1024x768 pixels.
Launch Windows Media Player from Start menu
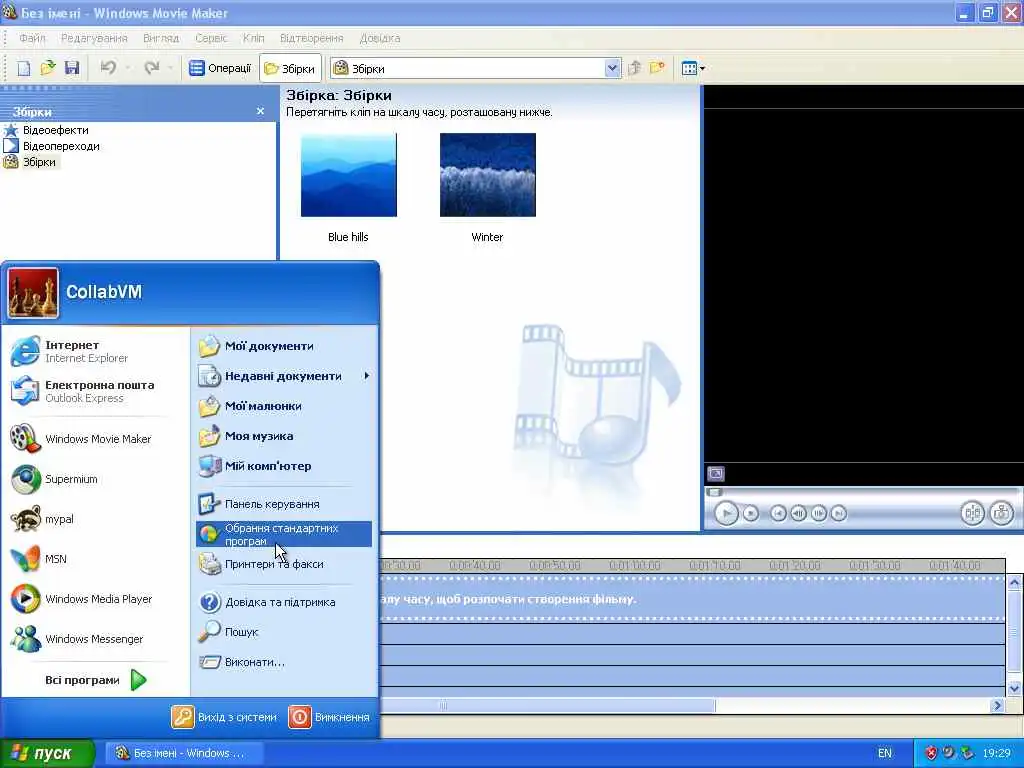[x=95, y=599]
